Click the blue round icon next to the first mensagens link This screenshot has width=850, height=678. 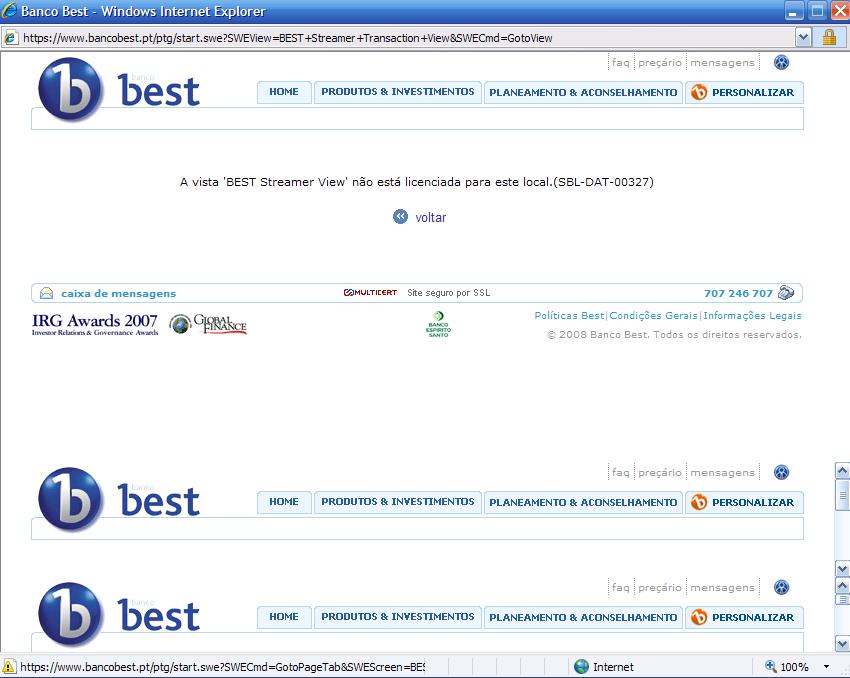(781, 62)
